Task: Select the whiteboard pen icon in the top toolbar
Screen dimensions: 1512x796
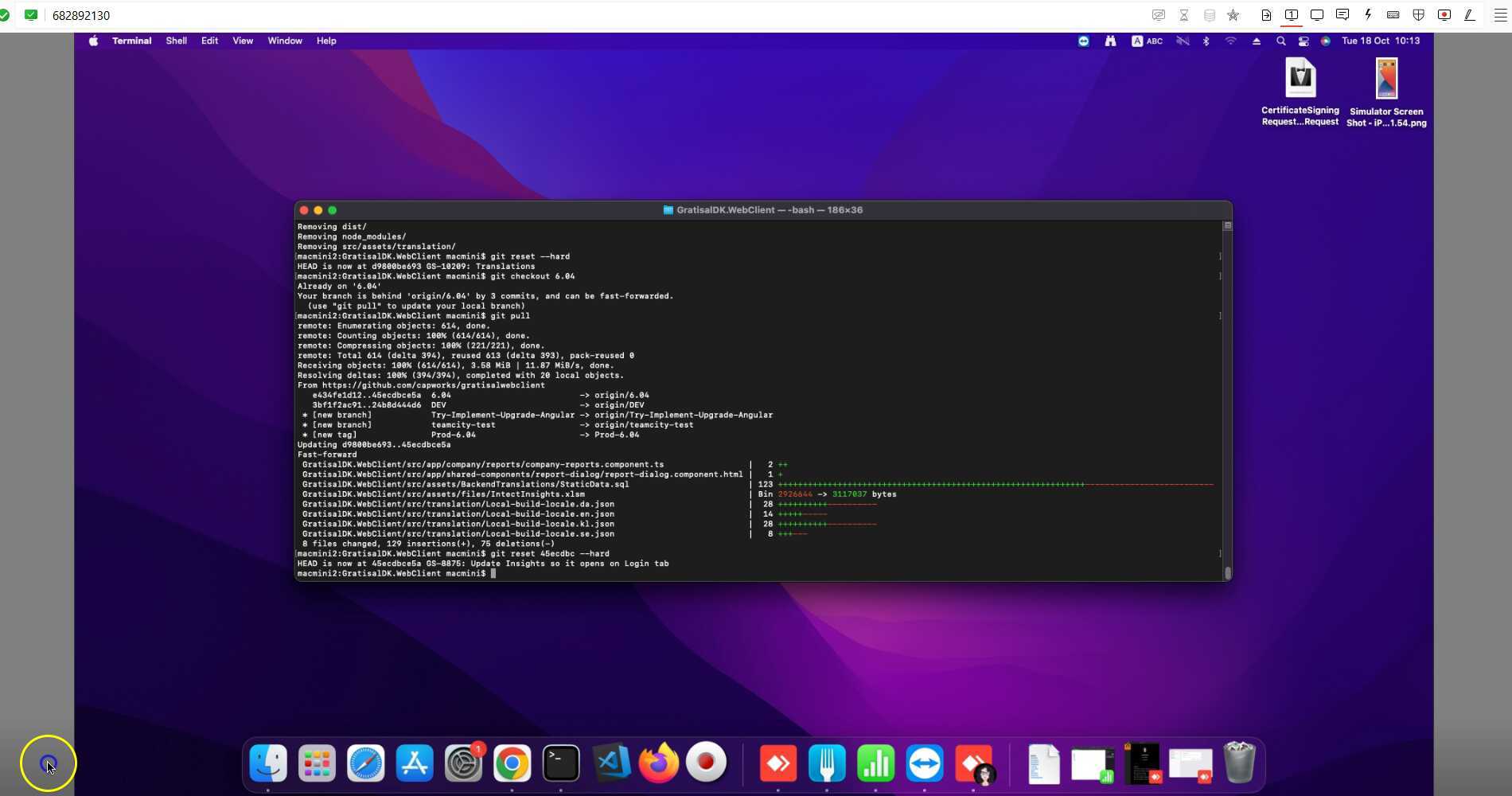Action: pyautogui.click(x=1470, y=14)
